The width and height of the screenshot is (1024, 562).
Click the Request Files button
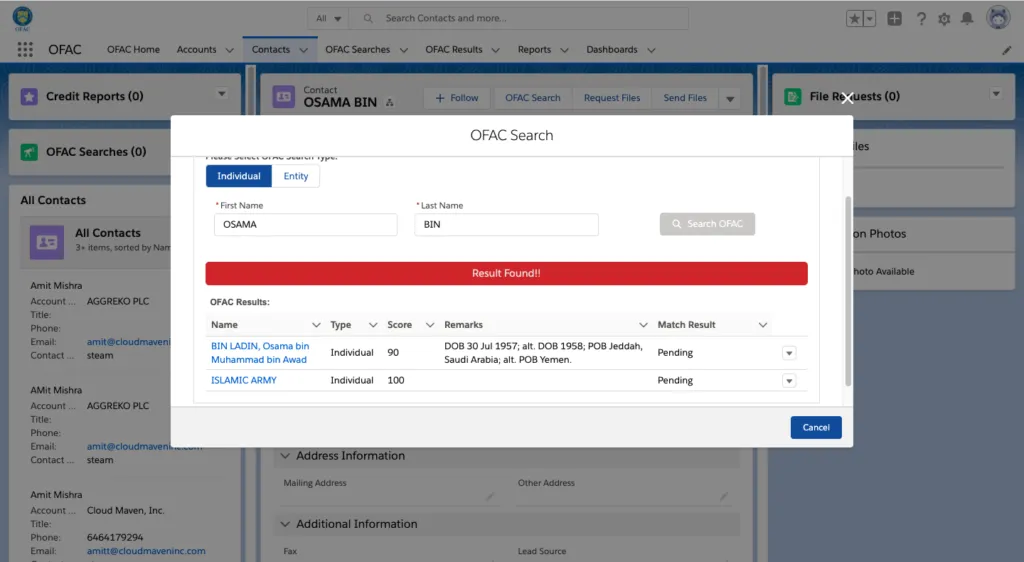tap(612, 98)
